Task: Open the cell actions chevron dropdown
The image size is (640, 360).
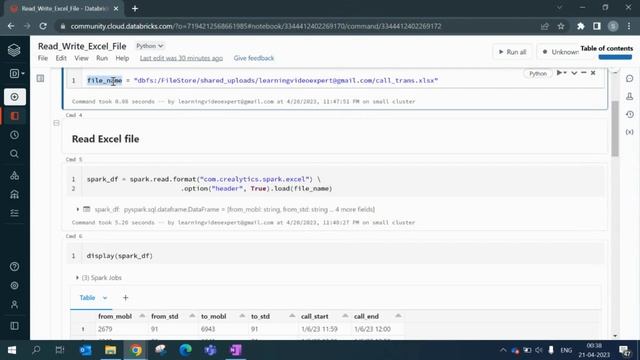Action: click(574, 73)
